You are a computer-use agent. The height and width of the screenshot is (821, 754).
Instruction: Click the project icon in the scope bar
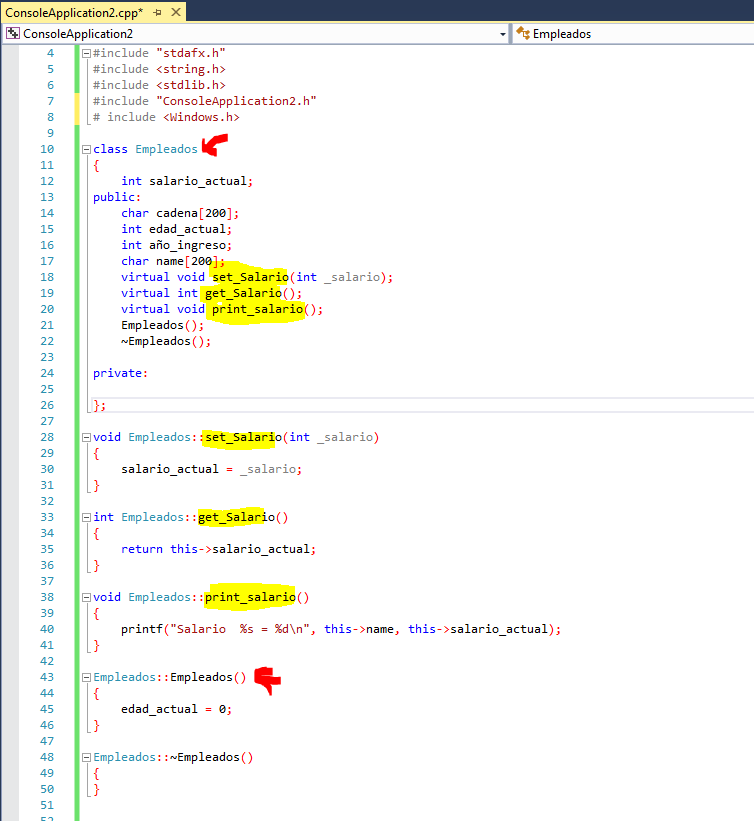coord(13,34)
